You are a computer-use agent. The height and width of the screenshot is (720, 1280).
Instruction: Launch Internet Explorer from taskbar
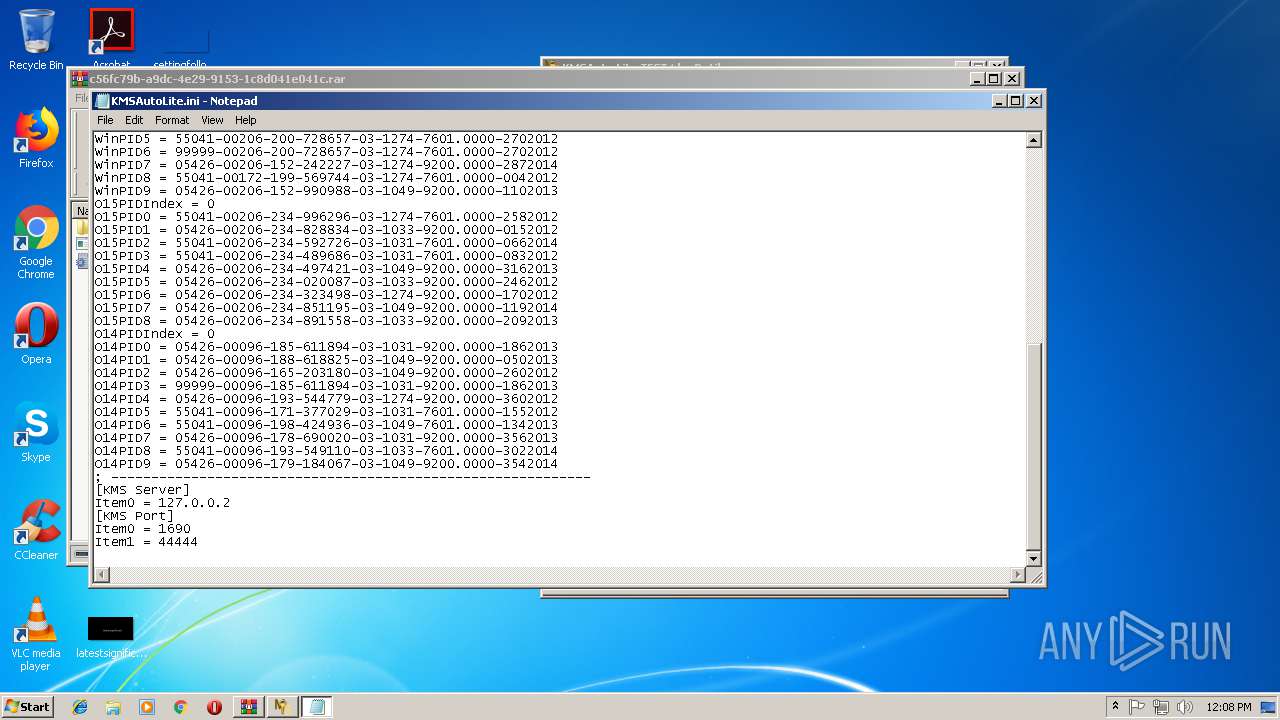80,707
